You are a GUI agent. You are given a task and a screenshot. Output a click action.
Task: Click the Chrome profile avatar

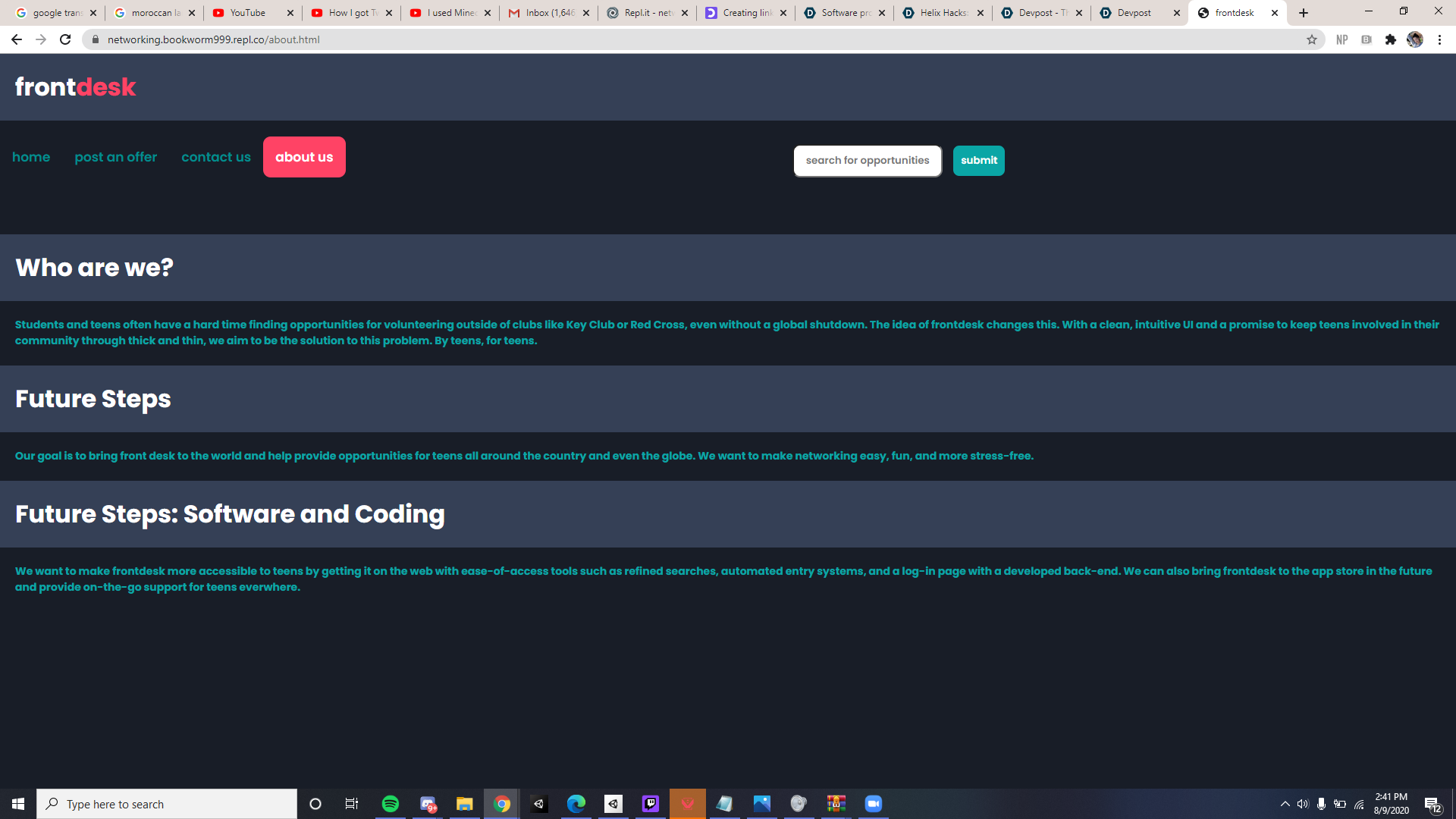(x=1414, y=39)
